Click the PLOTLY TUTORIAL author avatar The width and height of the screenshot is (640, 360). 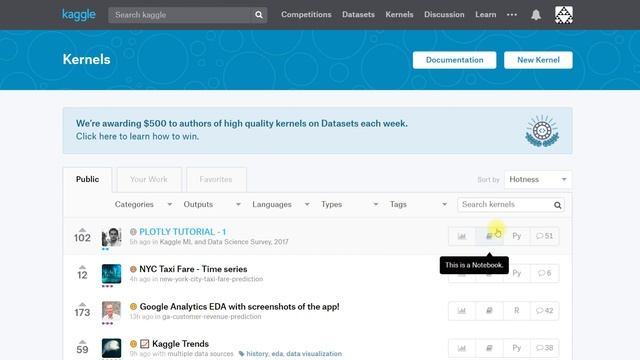[x=111, y=237]
